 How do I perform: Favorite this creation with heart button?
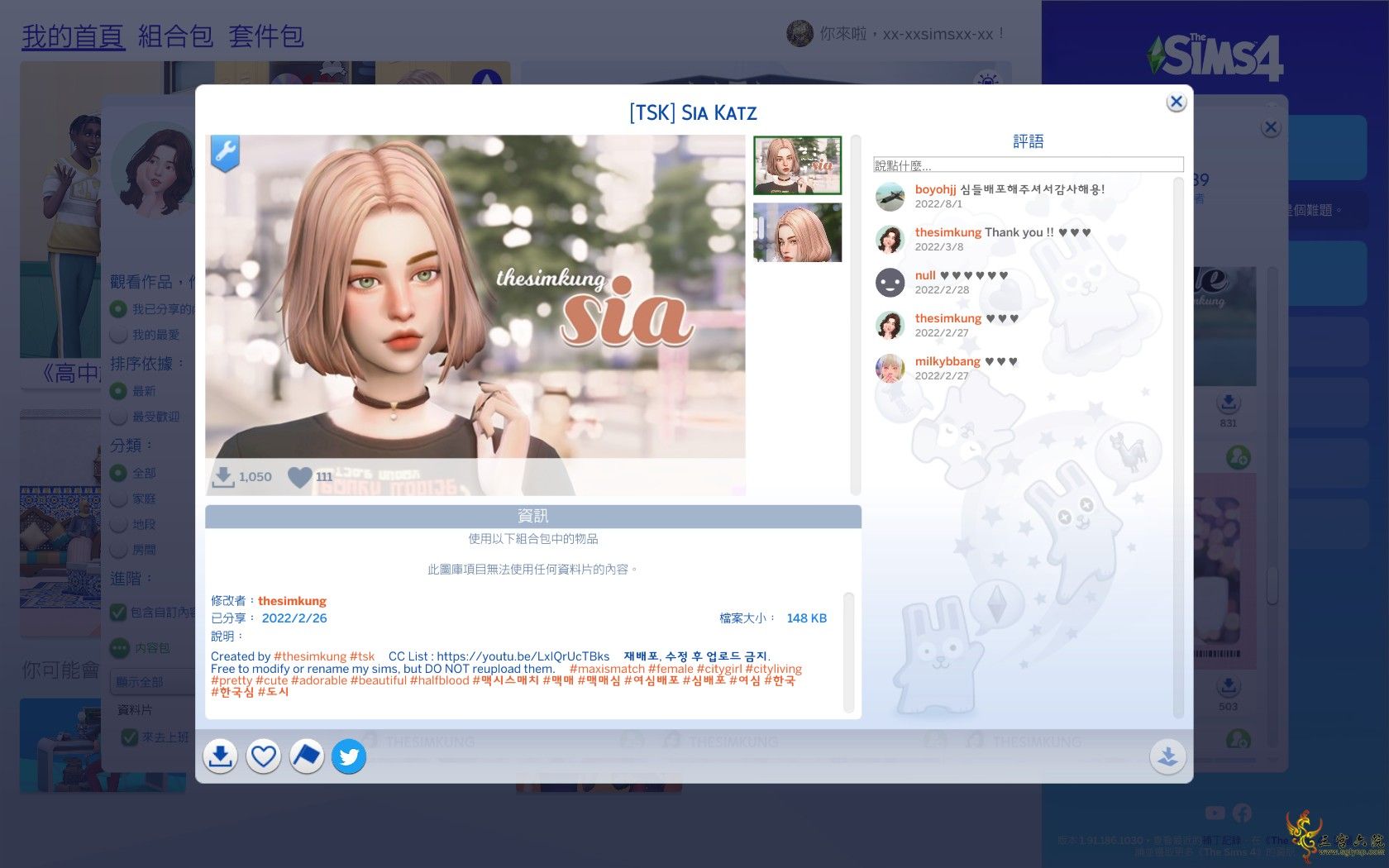point(263,756)
